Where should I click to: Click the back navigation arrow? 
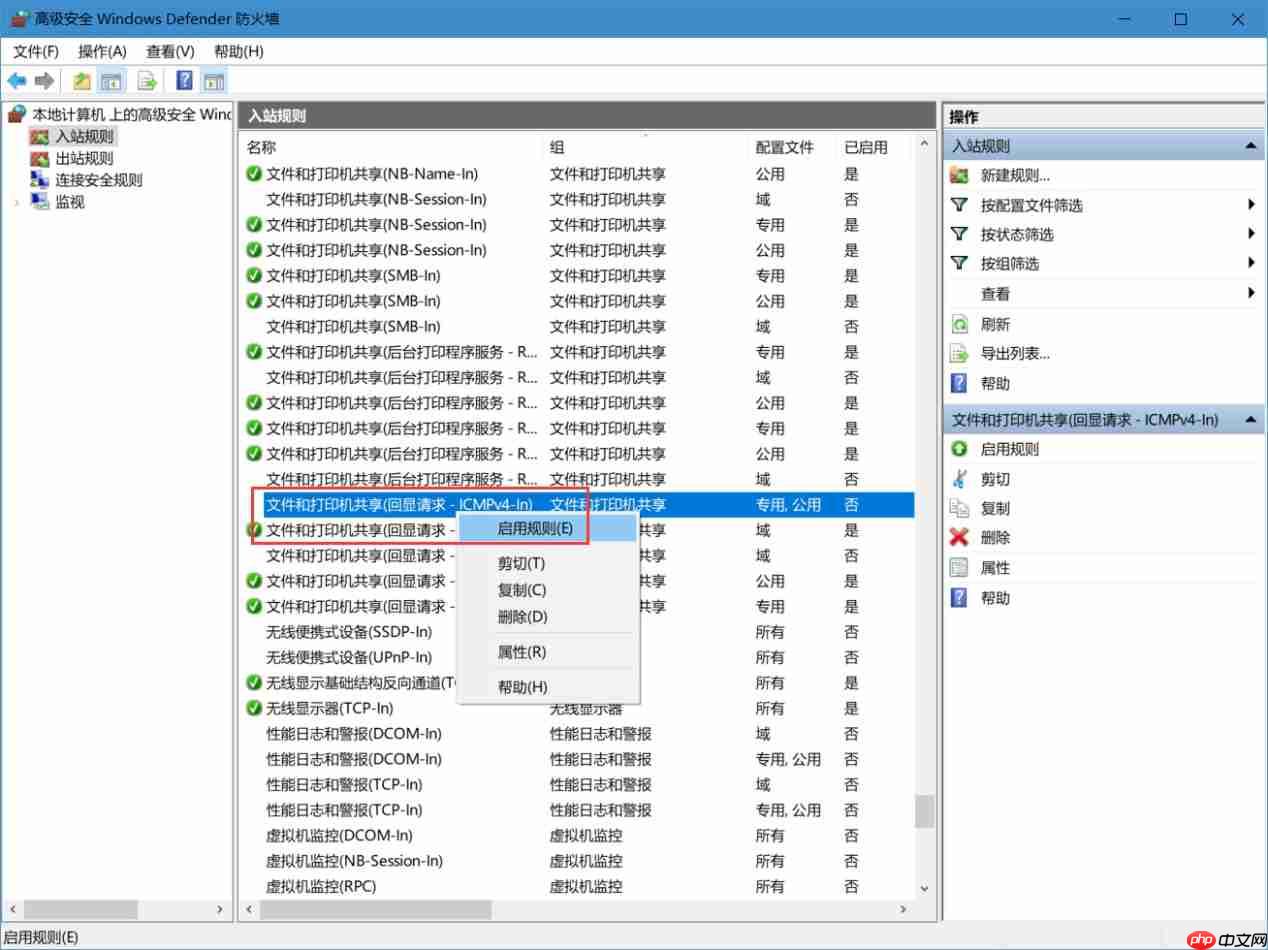tap(15, 80)
